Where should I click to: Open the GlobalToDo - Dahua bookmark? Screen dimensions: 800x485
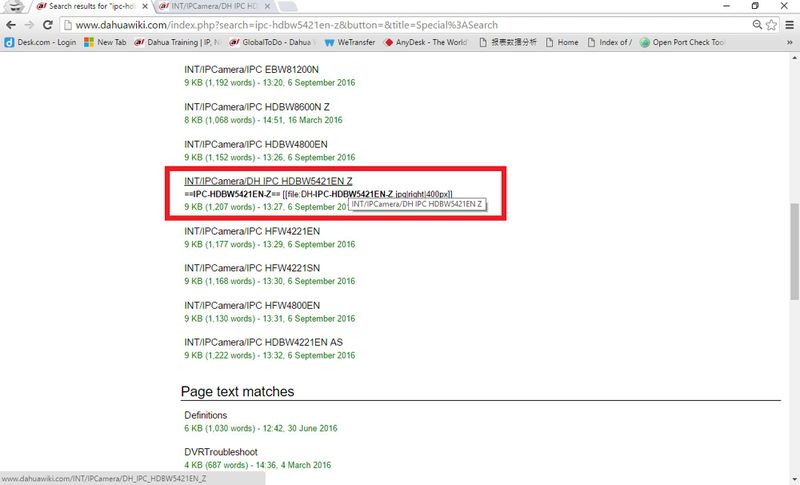coord(271,42)
